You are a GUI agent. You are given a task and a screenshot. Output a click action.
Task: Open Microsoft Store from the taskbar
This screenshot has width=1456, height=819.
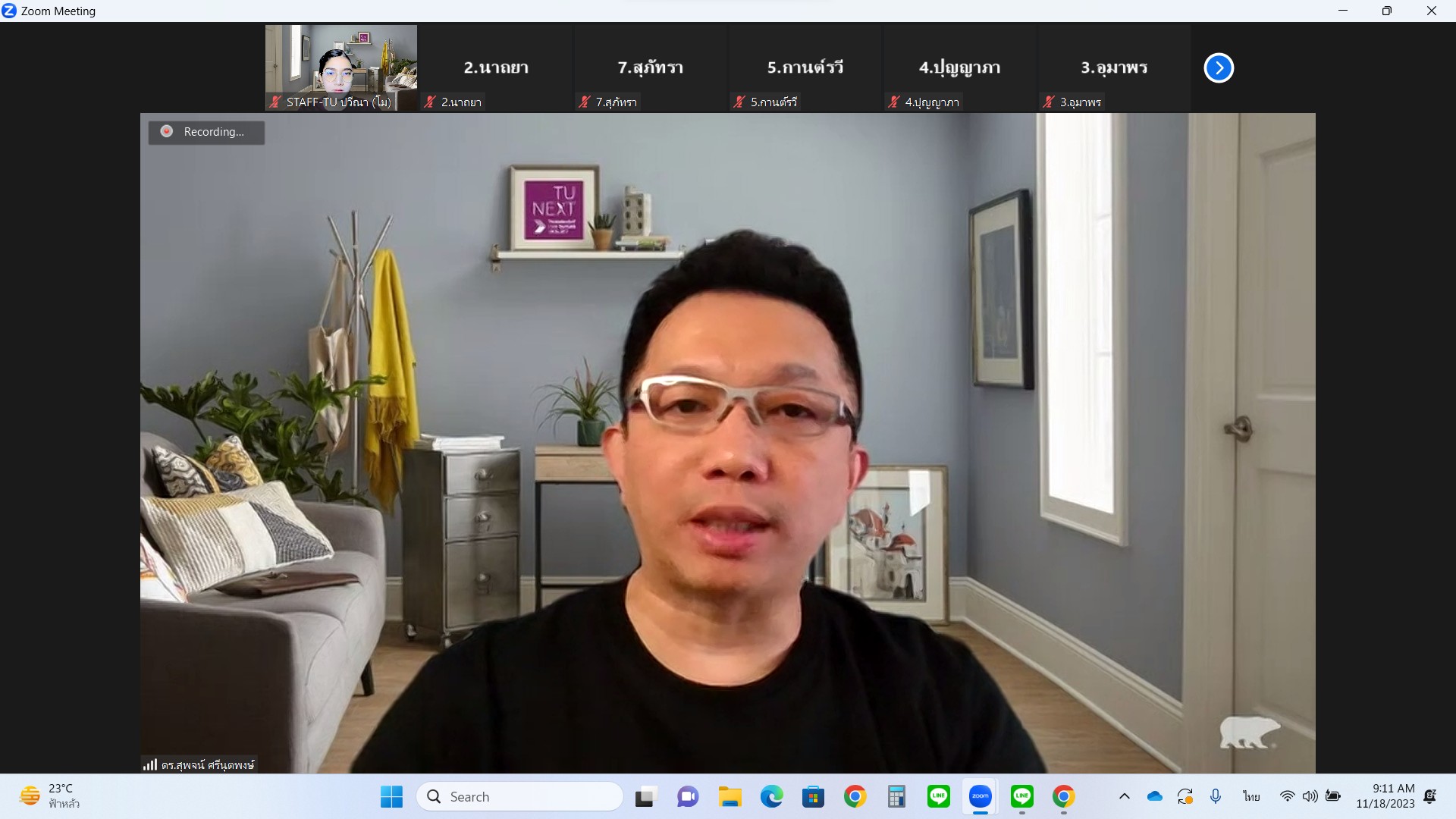point(814,797)
